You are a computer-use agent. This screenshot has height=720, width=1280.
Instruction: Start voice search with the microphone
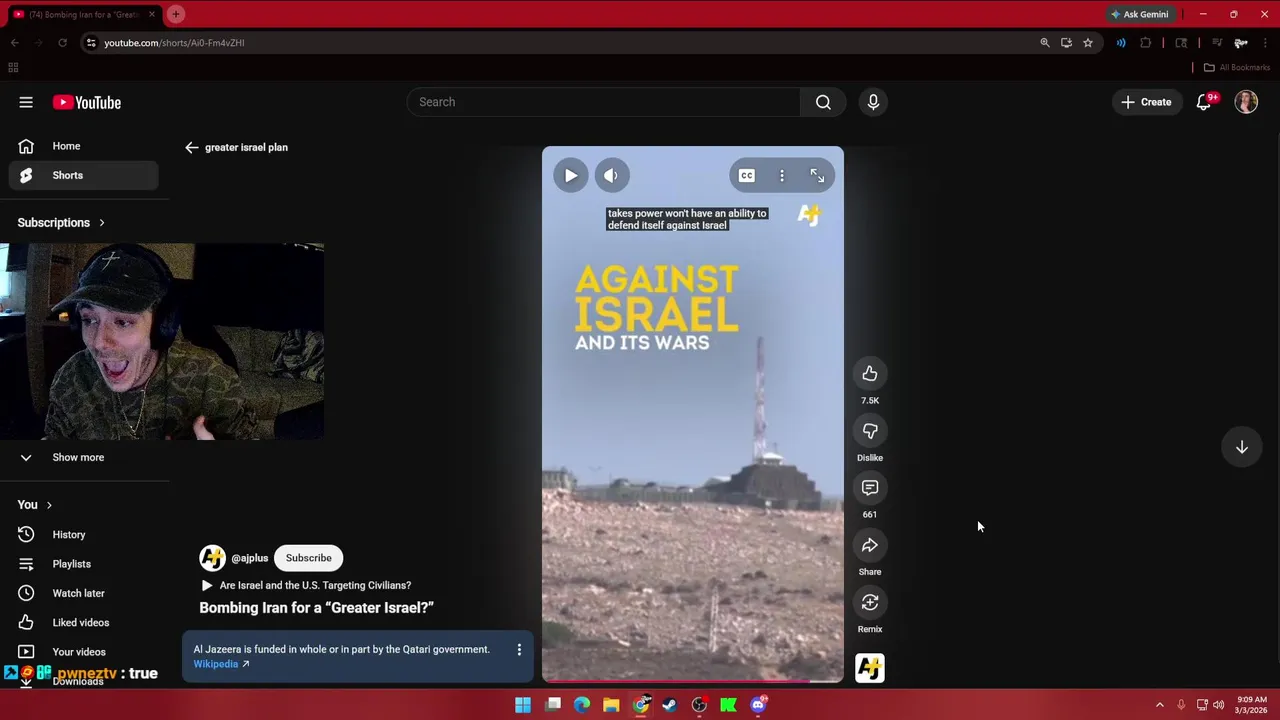coord(873,102)
